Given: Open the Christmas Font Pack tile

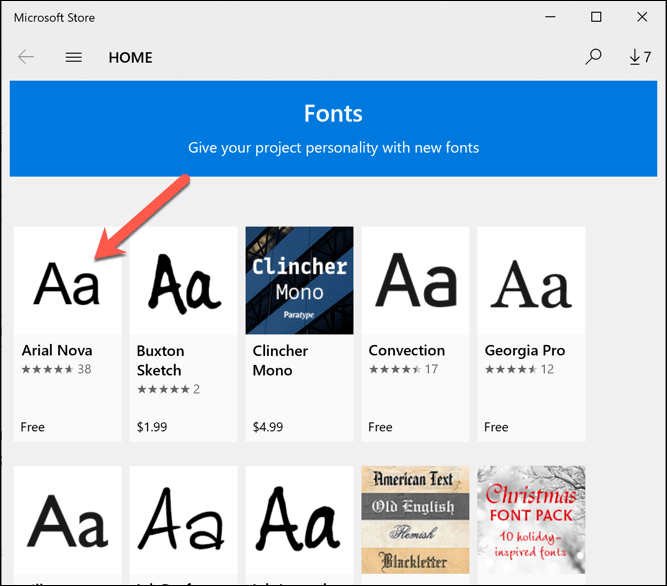Looking at the screenshot, I should (x=531, y=519).
